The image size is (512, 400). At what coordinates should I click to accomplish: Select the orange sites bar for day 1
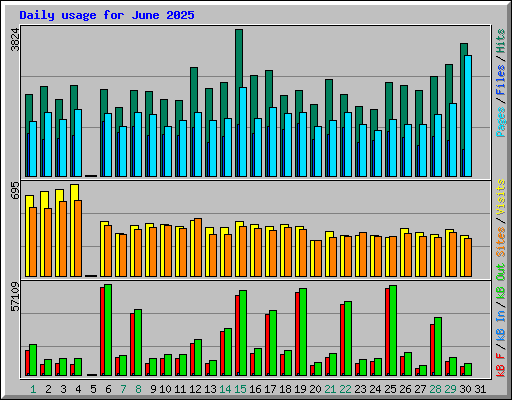click(33, 242)
